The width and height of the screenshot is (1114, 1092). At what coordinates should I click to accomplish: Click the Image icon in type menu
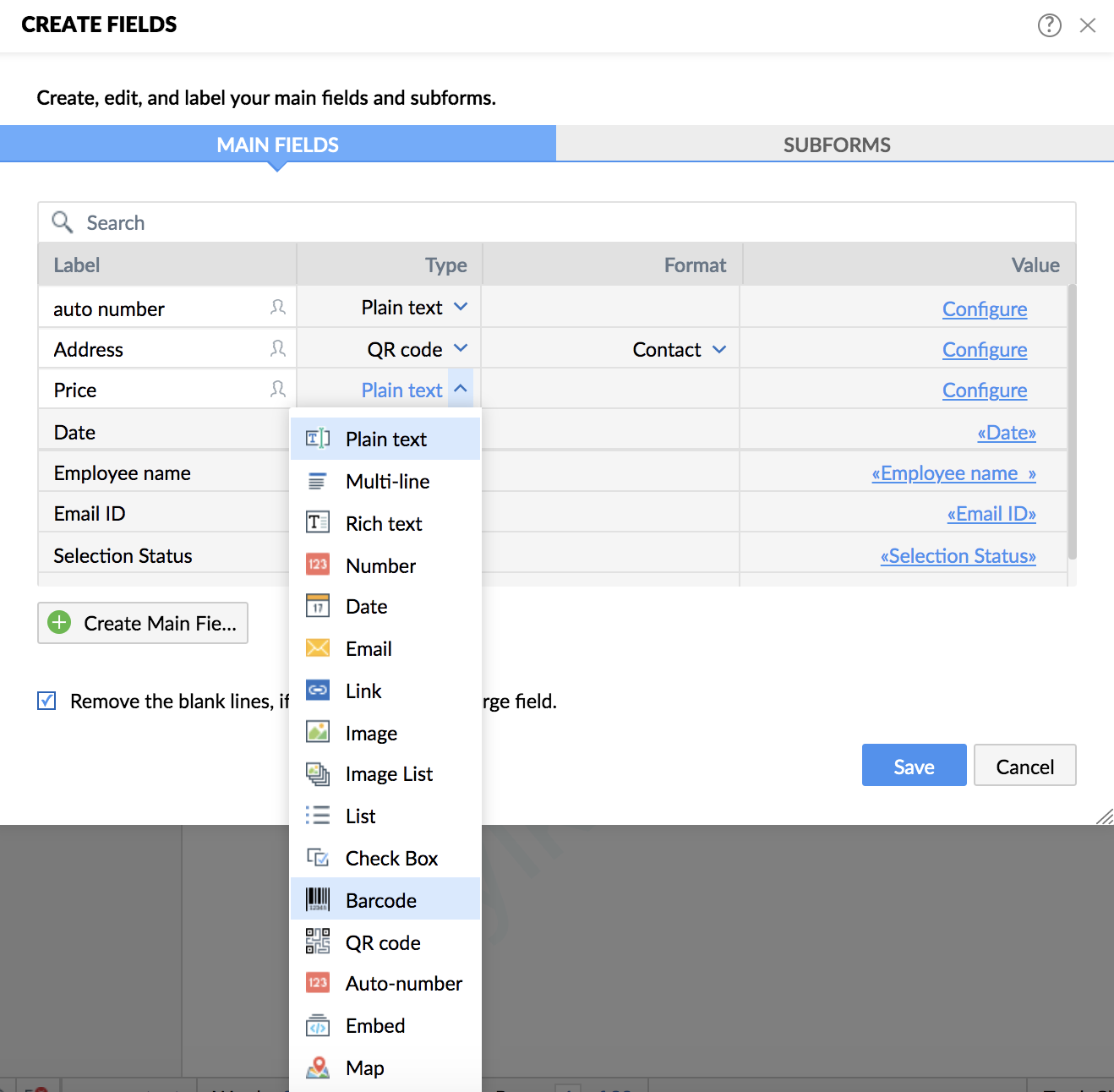[x=318, y=732]
